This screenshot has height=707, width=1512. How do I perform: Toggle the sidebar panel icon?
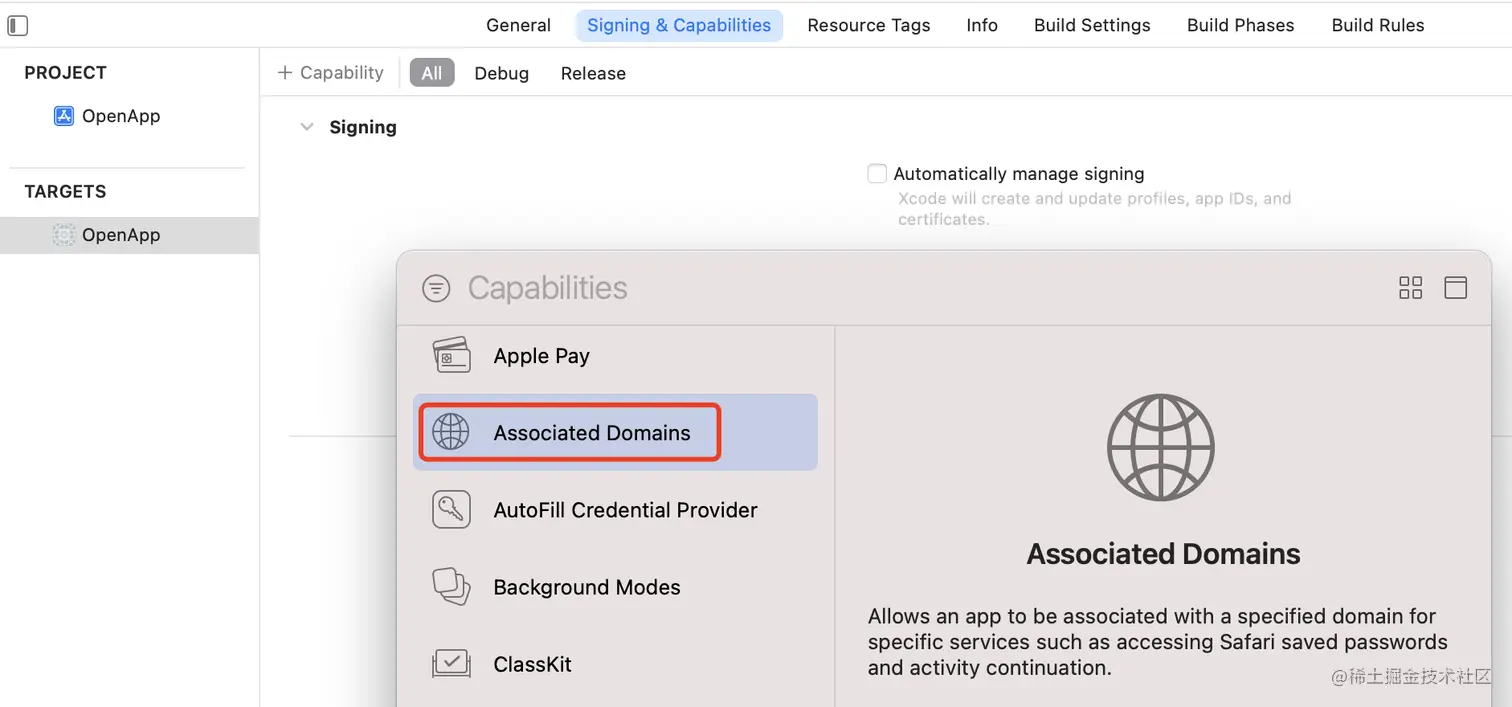point(18,26)
